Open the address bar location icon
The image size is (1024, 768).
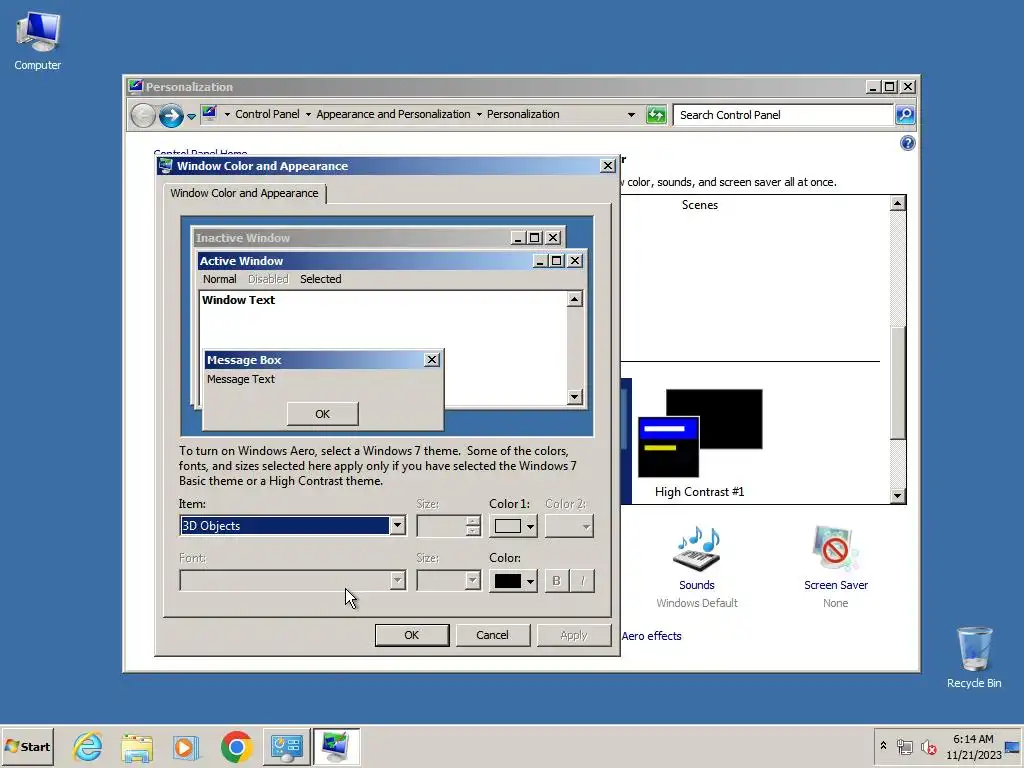pos(209,114)
